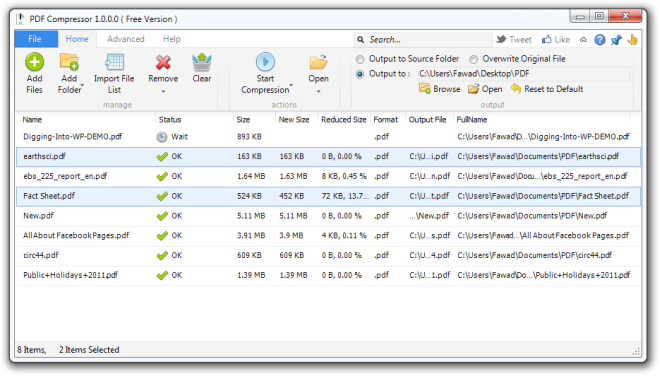This screenshot has width=660, height=376.
Task: Switch to the Home tab
Action: 77,39
